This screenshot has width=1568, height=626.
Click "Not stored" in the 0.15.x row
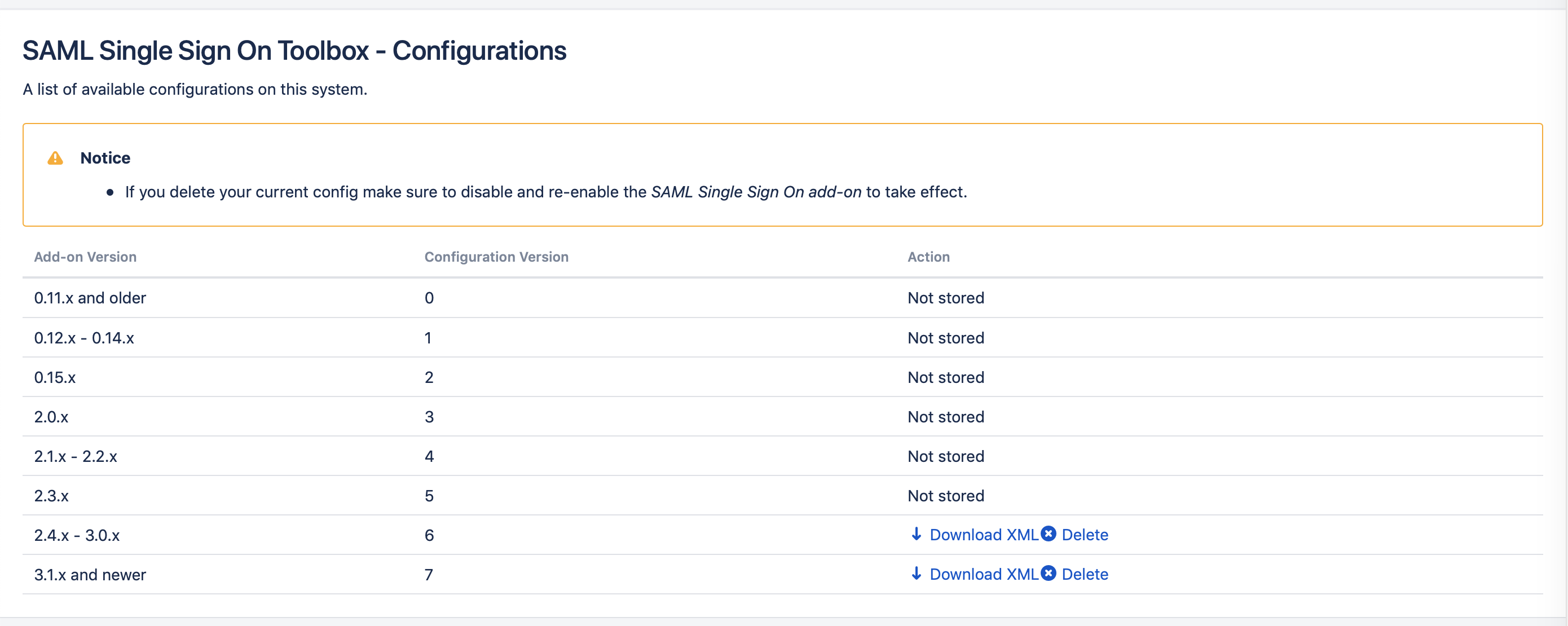(945, 377)
